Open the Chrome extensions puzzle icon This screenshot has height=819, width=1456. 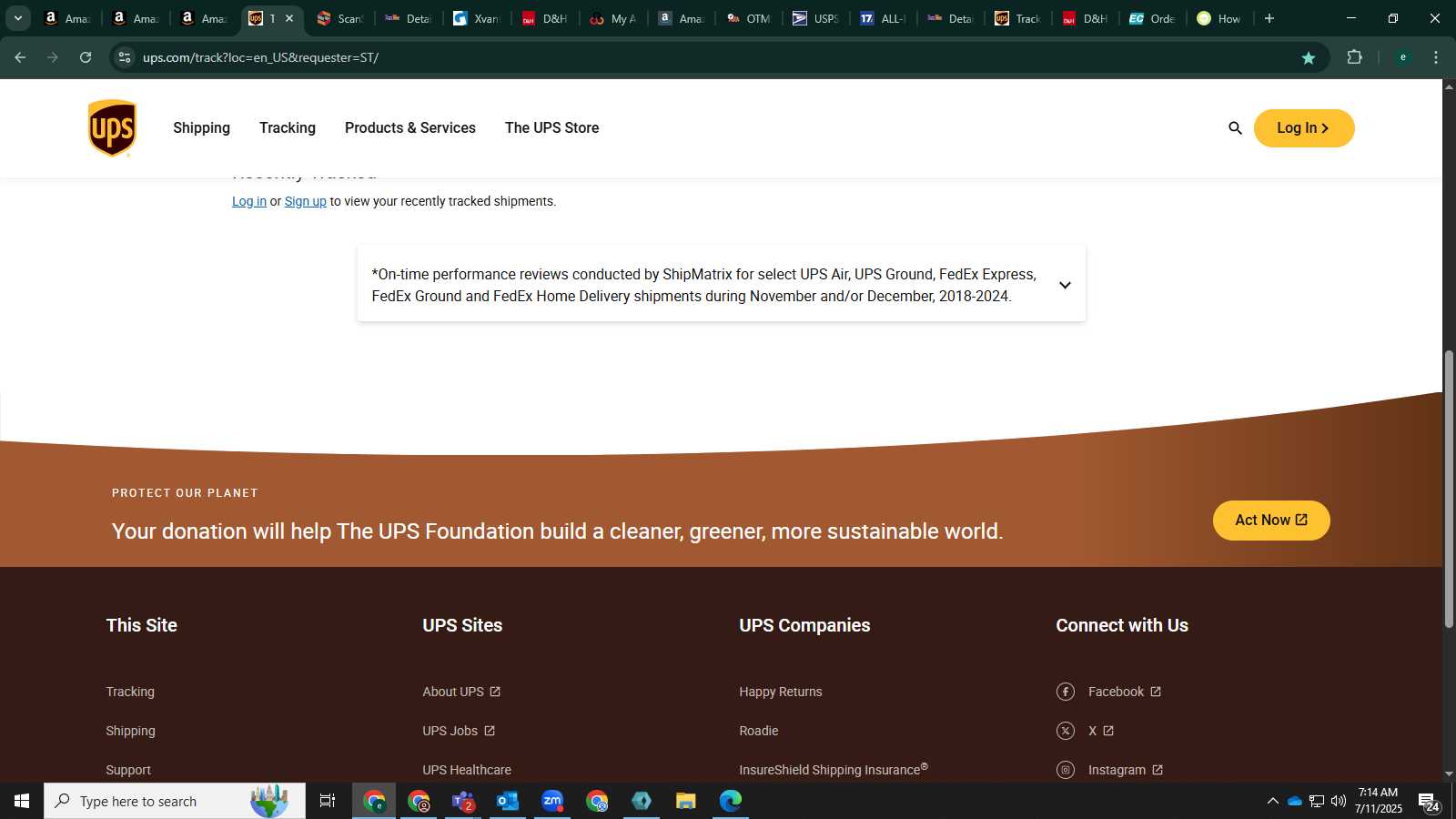pyautogui.click(x=1355, y=57)
